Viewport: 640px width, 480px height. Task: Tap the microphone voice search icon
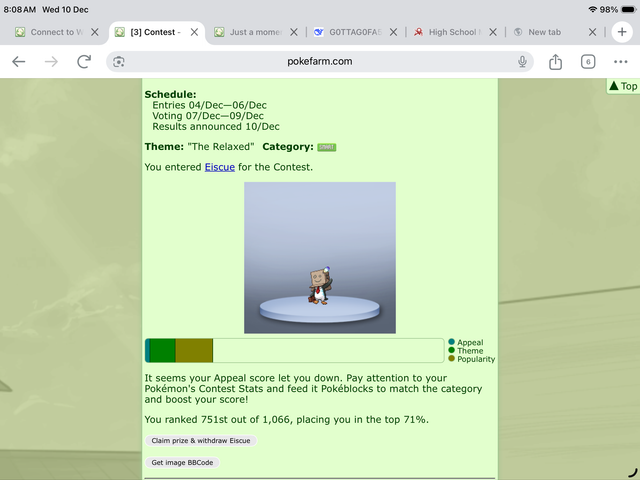coord(522,62)
